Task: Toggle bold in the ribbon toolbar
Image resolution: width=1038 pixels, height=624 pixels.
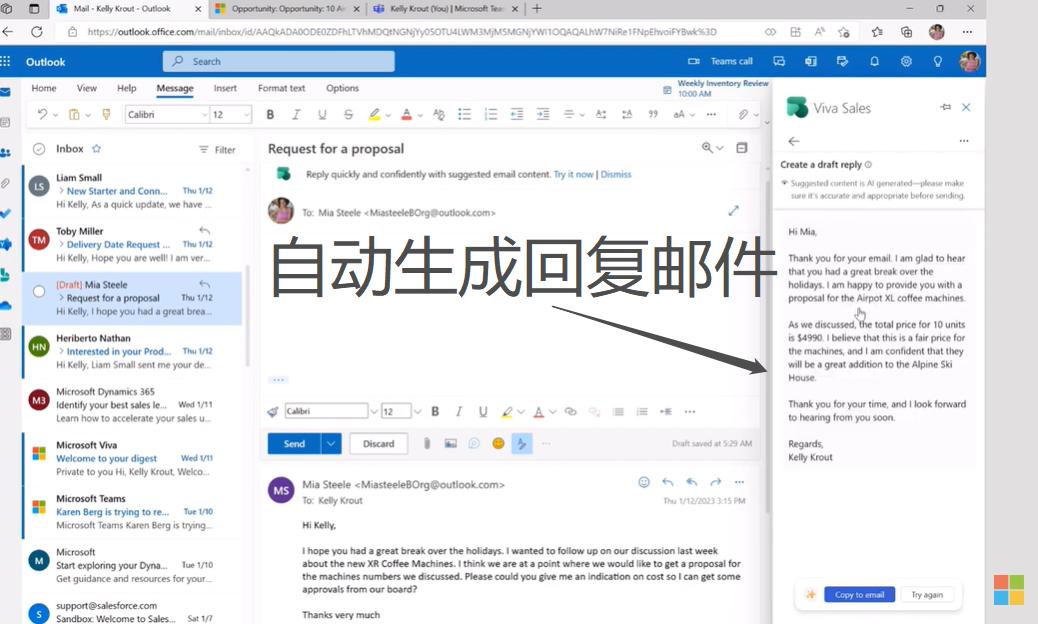Action: pyautogui.click(x=270, y=114)
